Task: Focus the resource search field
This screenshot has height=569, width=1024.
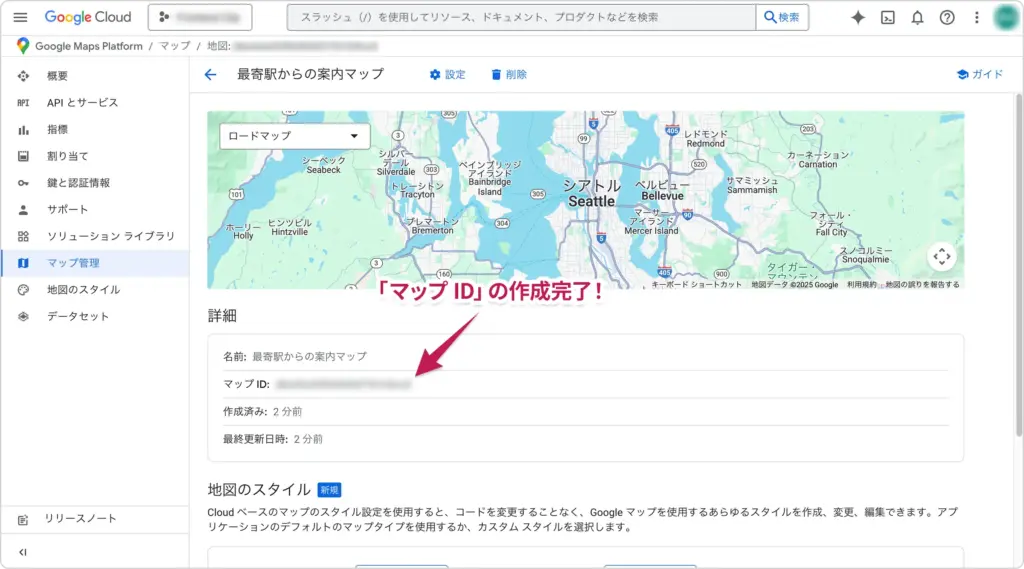Action: [x=521, y=17]
